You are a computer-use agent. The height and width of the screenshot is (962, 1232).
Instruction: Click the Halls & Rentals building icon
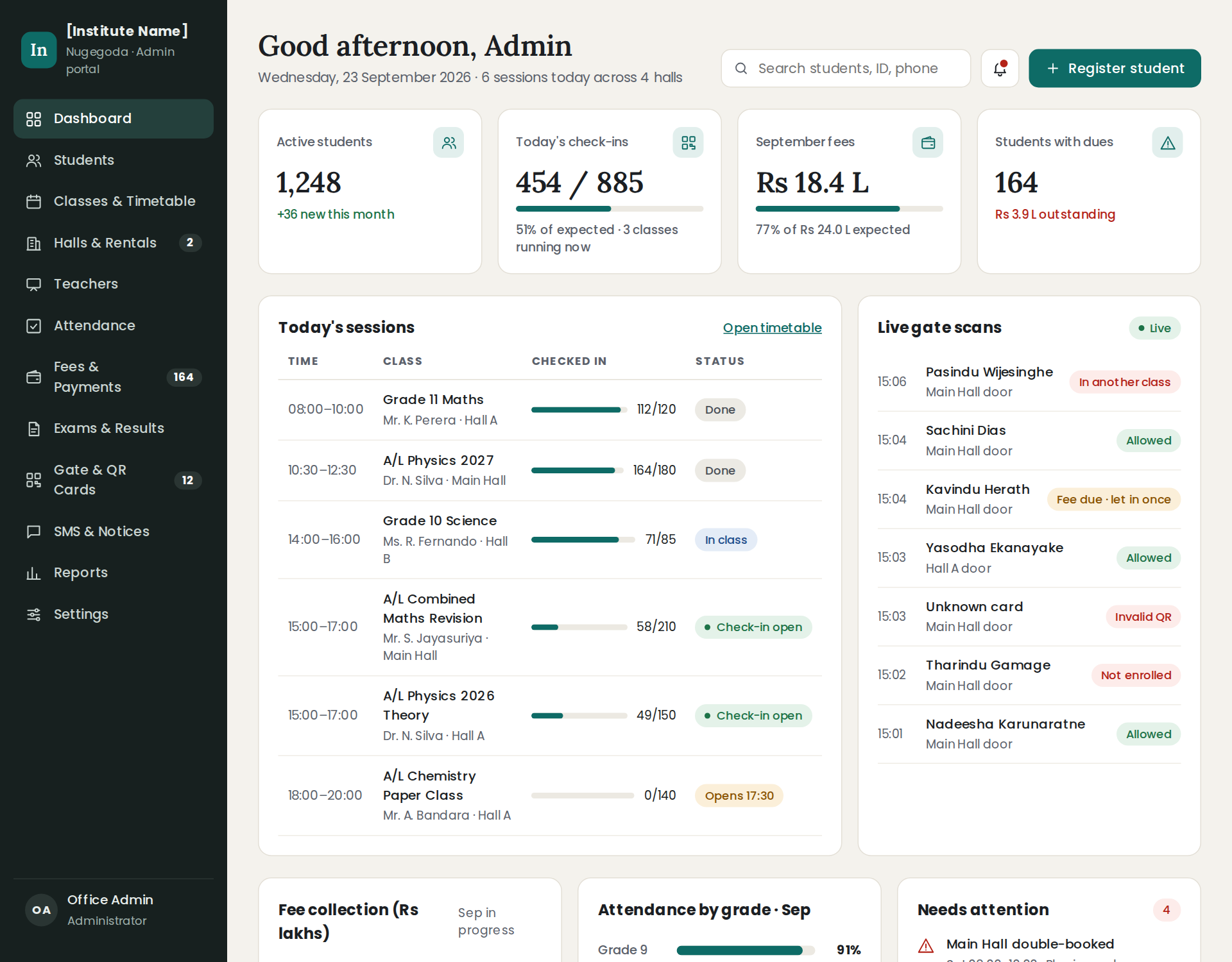(x=33, y=243)
